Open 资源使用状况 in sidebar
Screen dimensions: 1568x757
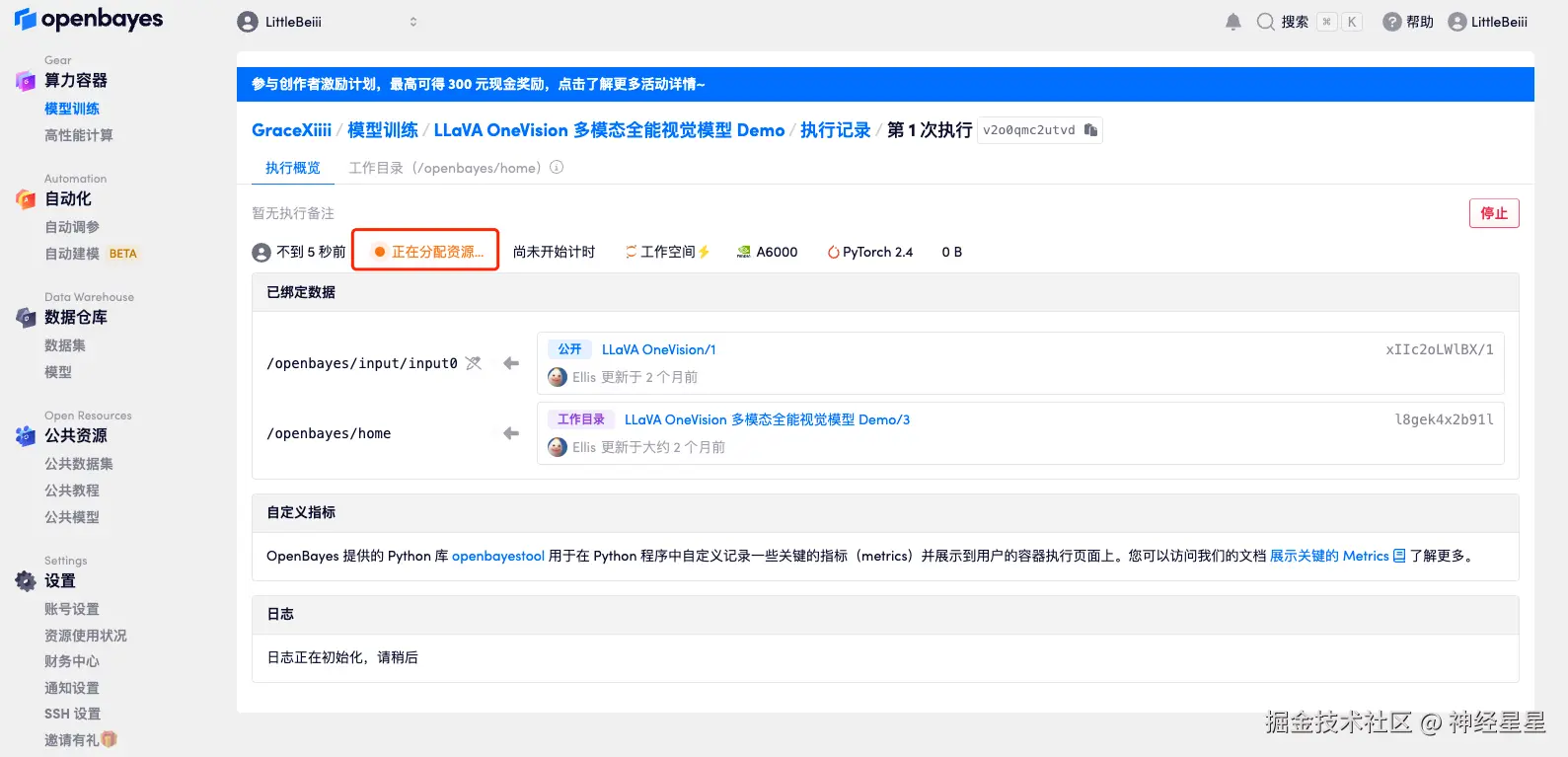click(x=86, y=636)
